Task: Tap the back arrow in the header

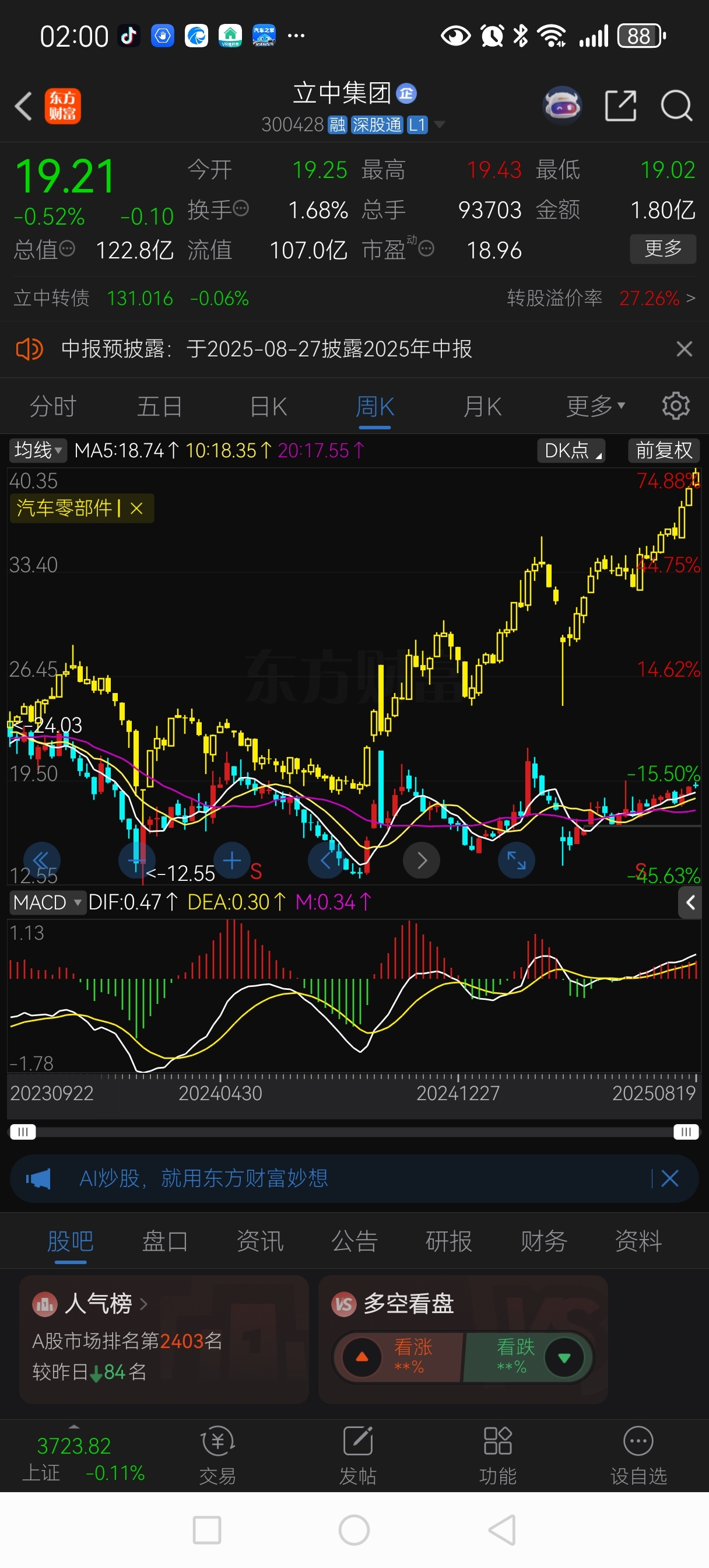Action: pyautogui.click(x=24, y=107)
